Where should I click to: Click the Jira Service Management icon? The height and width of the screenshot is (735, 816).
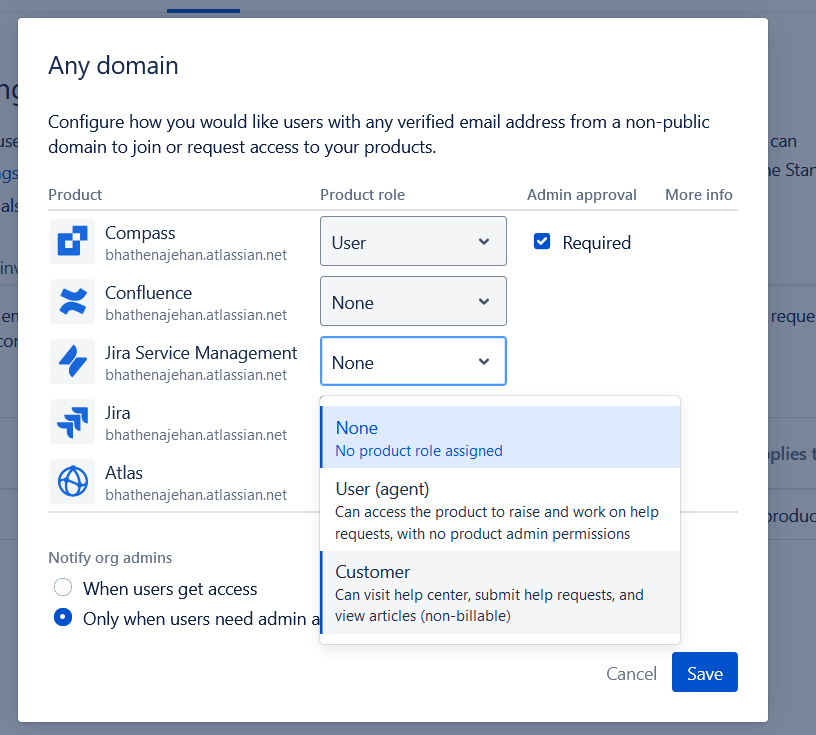pyautogui.click(x=72, y=361)
